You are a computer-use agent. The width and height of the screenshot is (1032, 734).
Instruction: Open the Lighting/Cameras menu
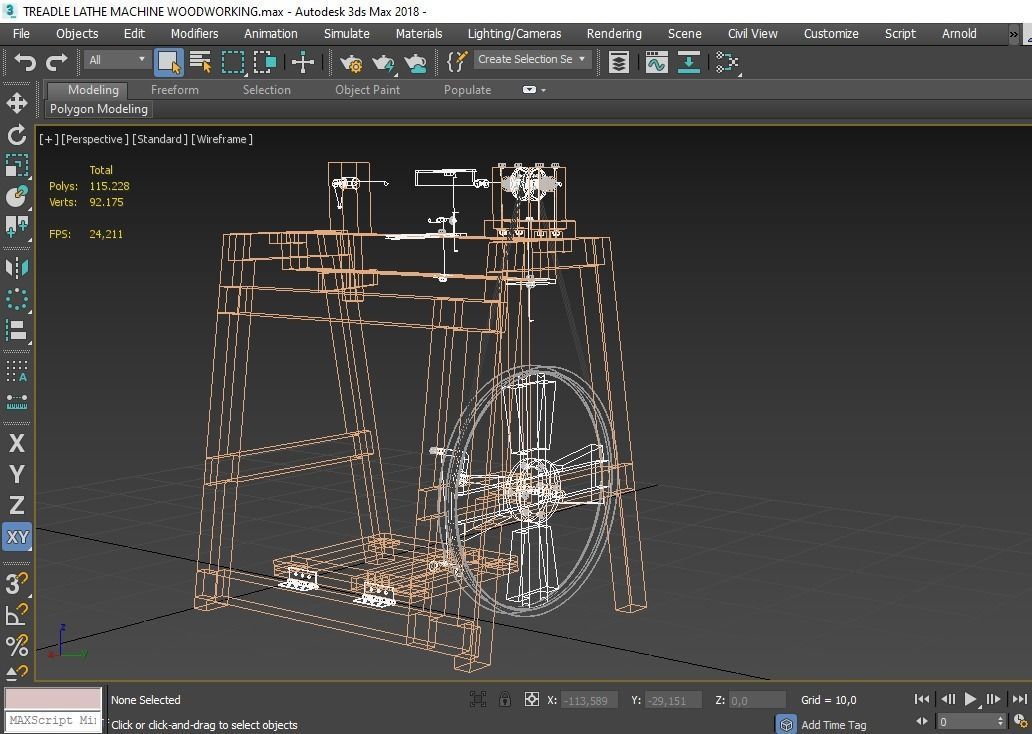514,34
